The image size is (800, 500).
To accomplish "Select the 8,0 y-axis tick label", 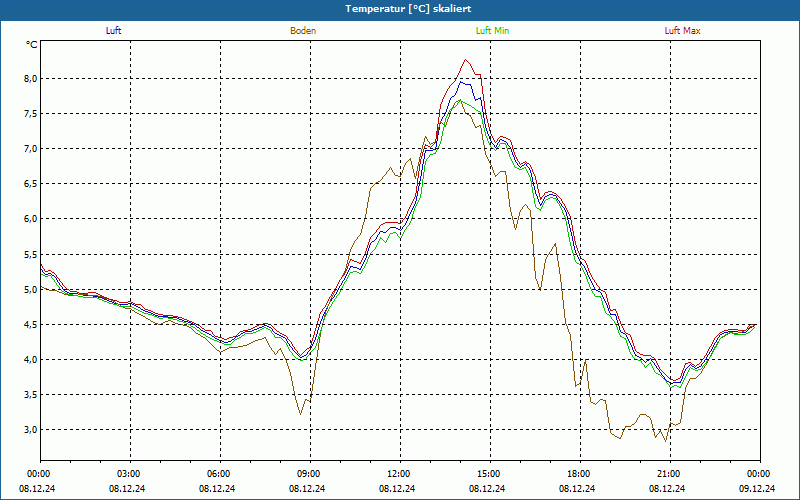I will [30, 79].
